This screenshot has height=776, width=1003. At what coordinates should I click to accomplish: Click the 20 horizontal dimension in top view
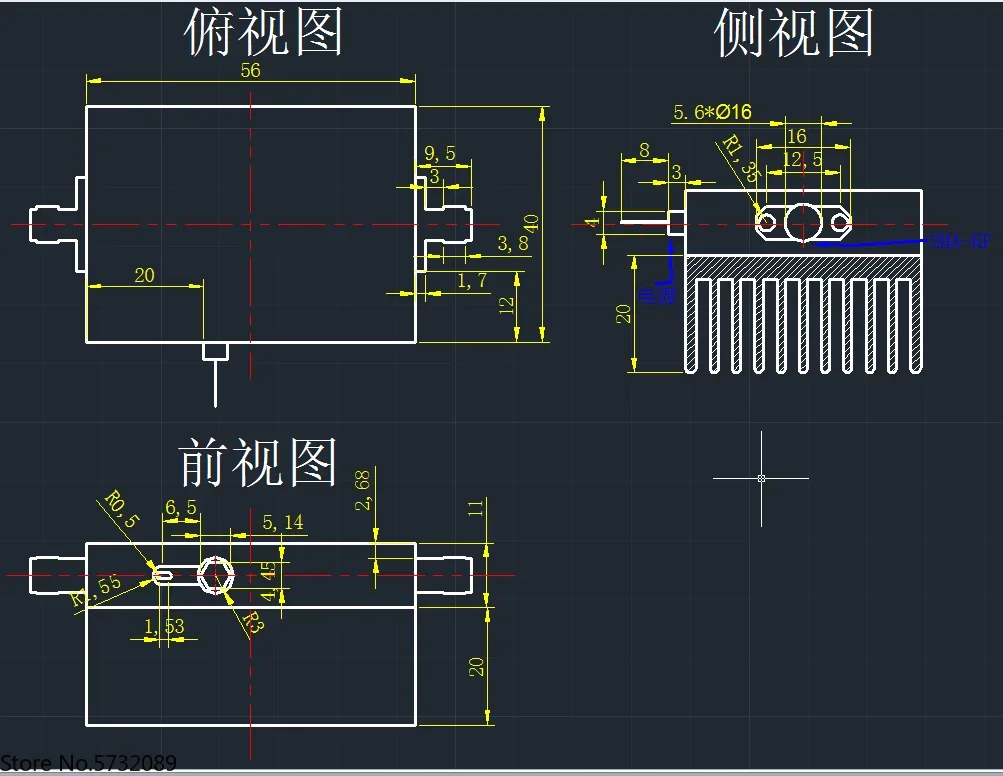click(145, 275)
